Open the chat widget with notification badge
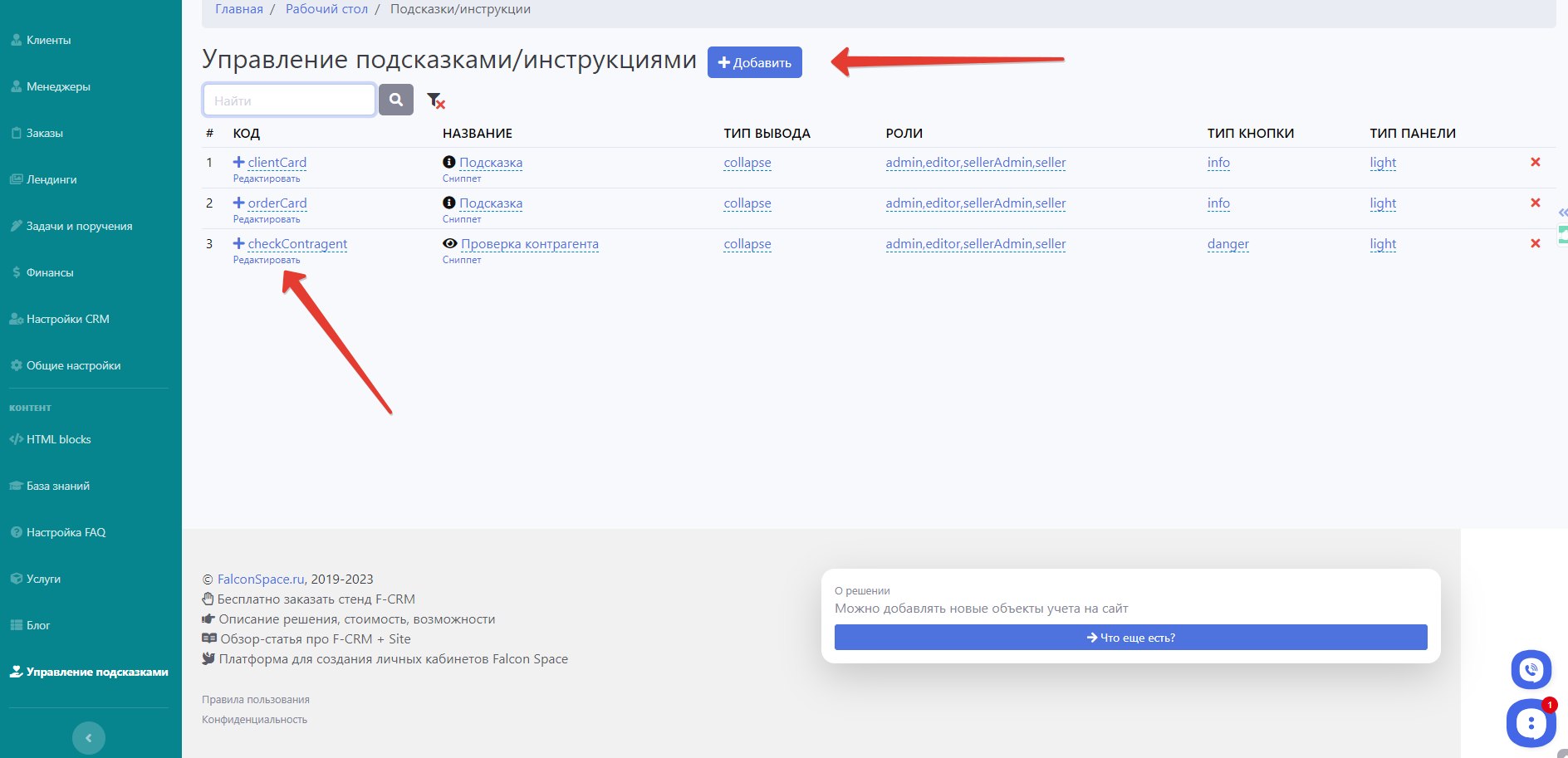The image size is (1568, 758). (x=1531, y=722)
